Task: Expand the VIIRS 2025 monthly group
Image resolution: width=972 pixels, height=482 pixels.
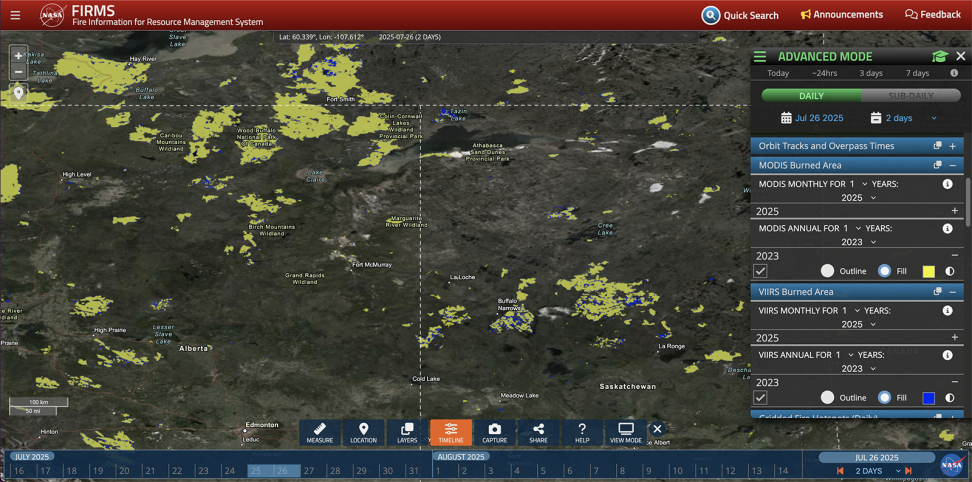Action: click(954, 338)
